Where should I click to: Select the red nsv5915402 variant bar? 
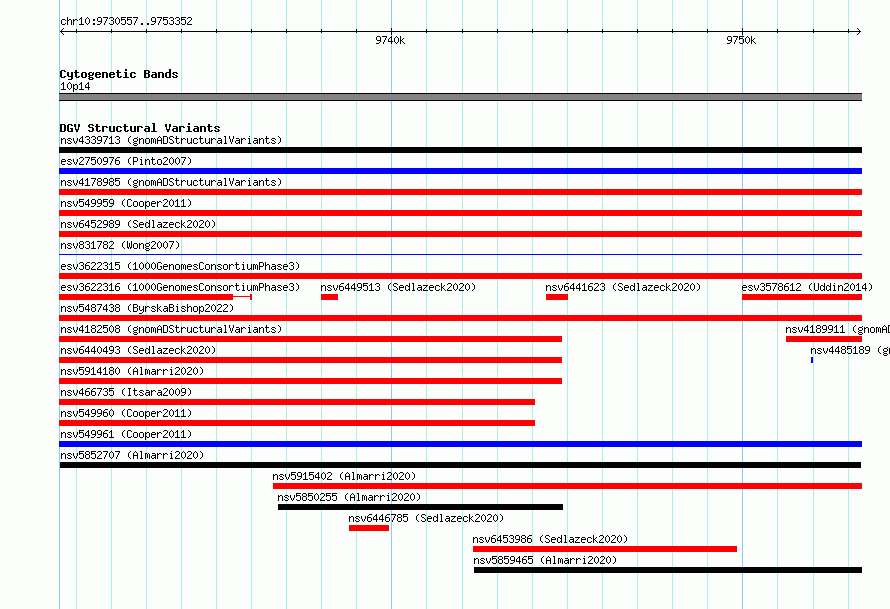[x=567, y=486]
